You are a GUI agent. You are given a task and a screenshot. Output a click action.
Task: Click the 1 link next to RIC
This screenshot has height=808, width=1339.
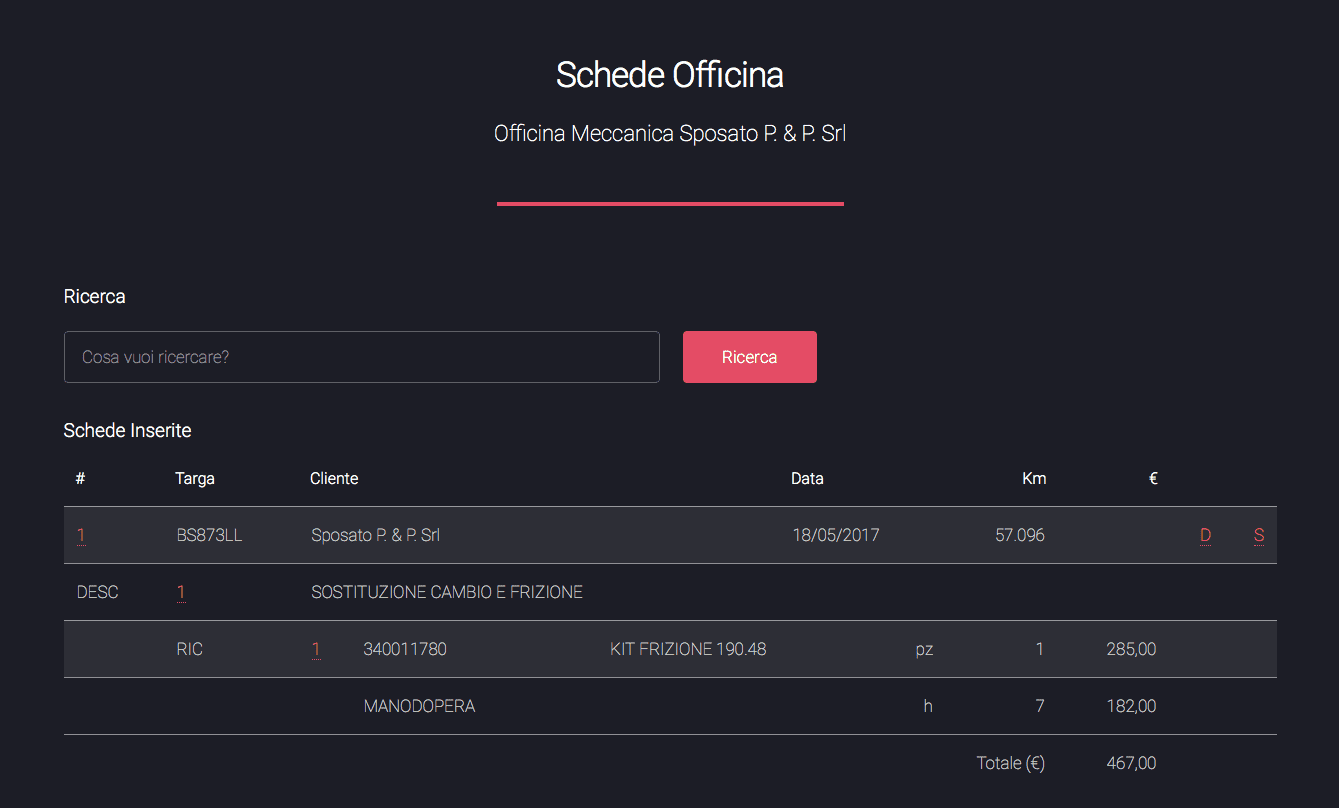click(x=316, y=649)
